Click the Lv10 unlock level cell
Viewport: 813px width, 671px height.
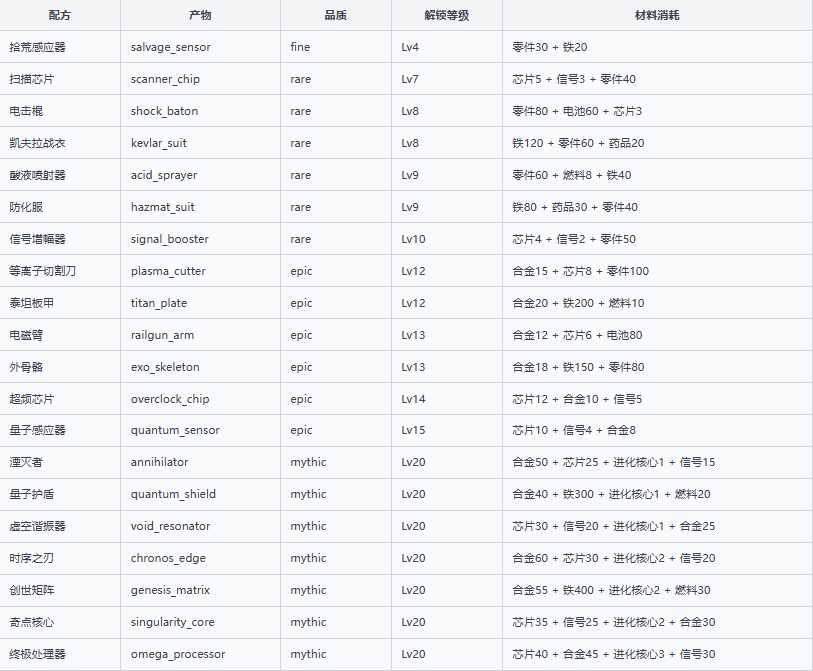pos(446,239)
